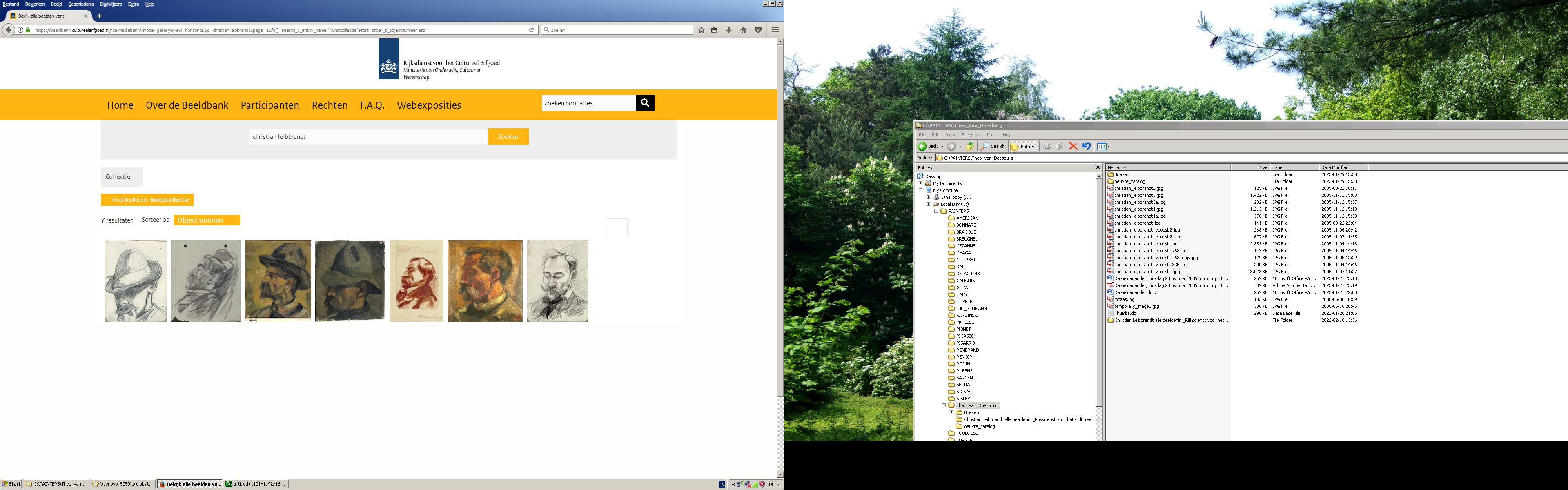Click the Copy To icon in Explorer toolbar

point(1060,146)
